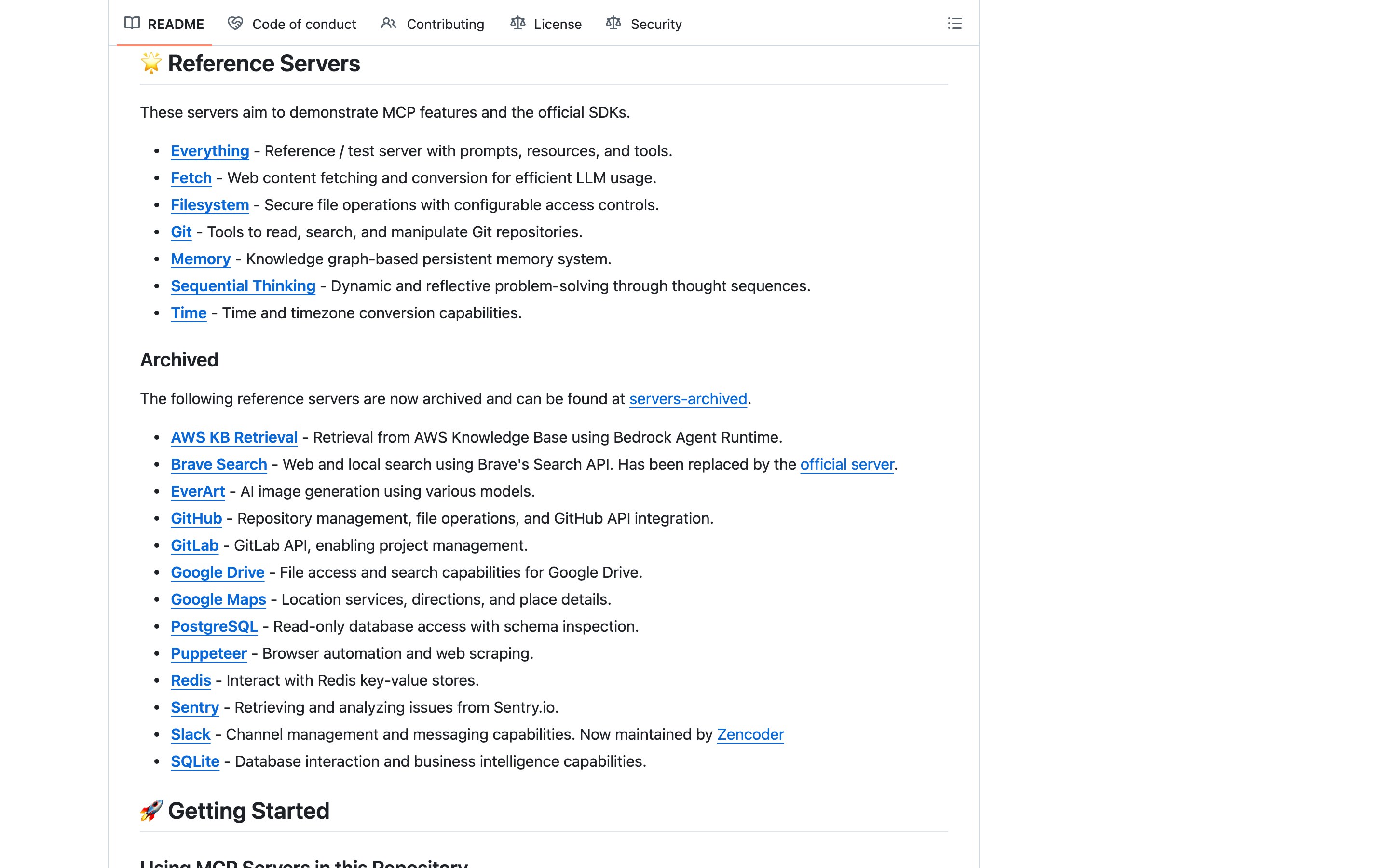
Task: Click the text "Time and timezone conversion capabilities."
Action: pos(372,313)
